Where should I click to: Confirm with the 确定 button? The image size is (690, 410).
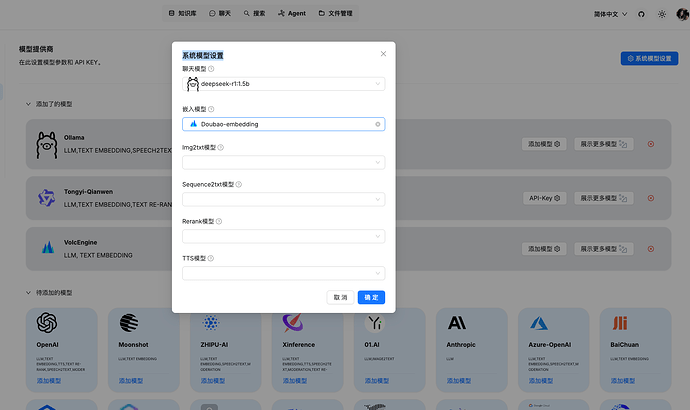coord(371,297)
